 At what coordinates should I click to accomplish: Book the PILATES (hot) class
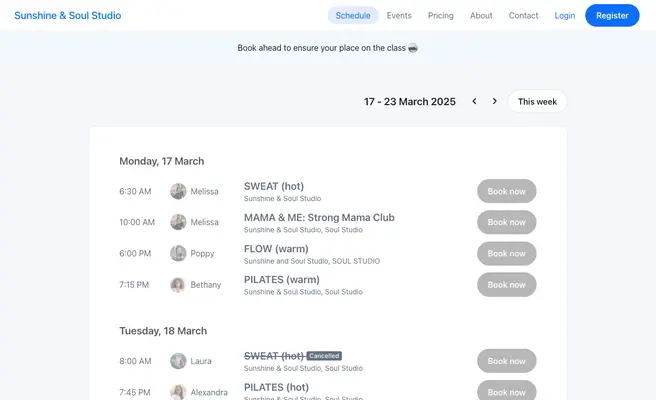[x=507, y=391]
